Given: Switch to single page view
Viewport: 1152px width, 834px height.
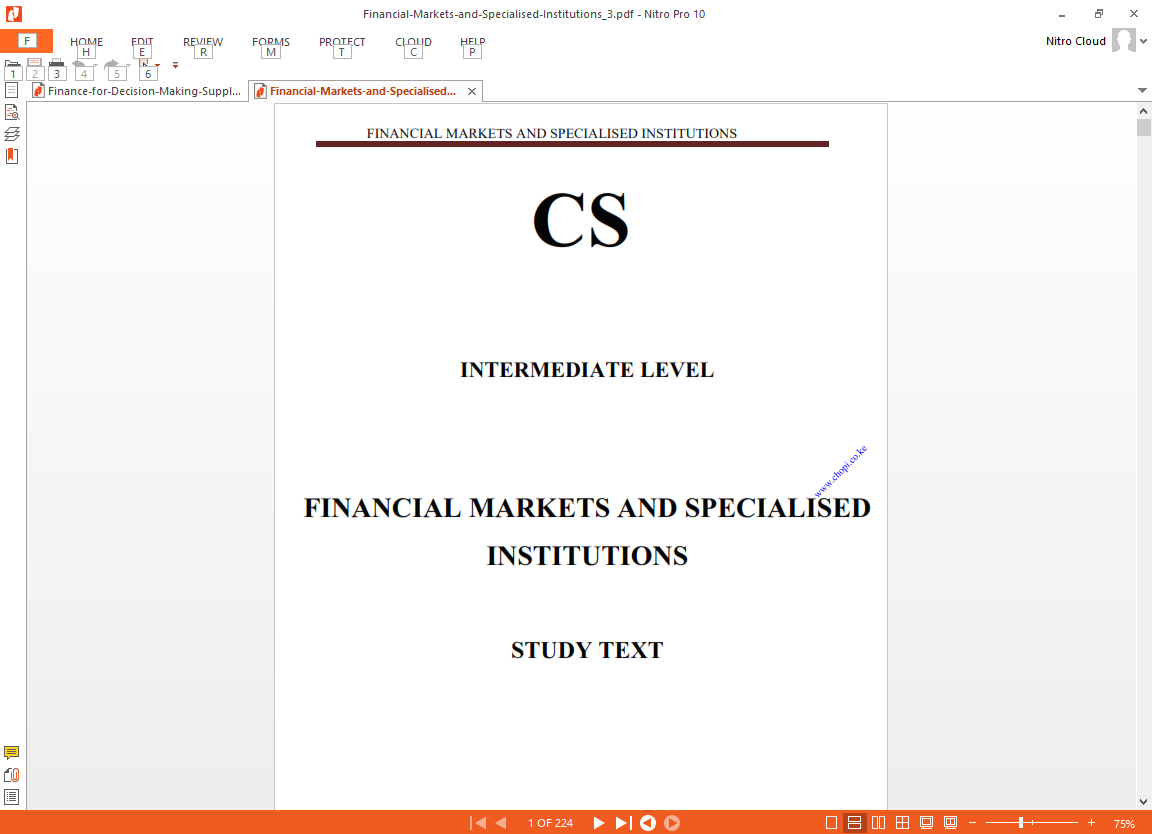Looking at the screenshot, I should (831, 823).
